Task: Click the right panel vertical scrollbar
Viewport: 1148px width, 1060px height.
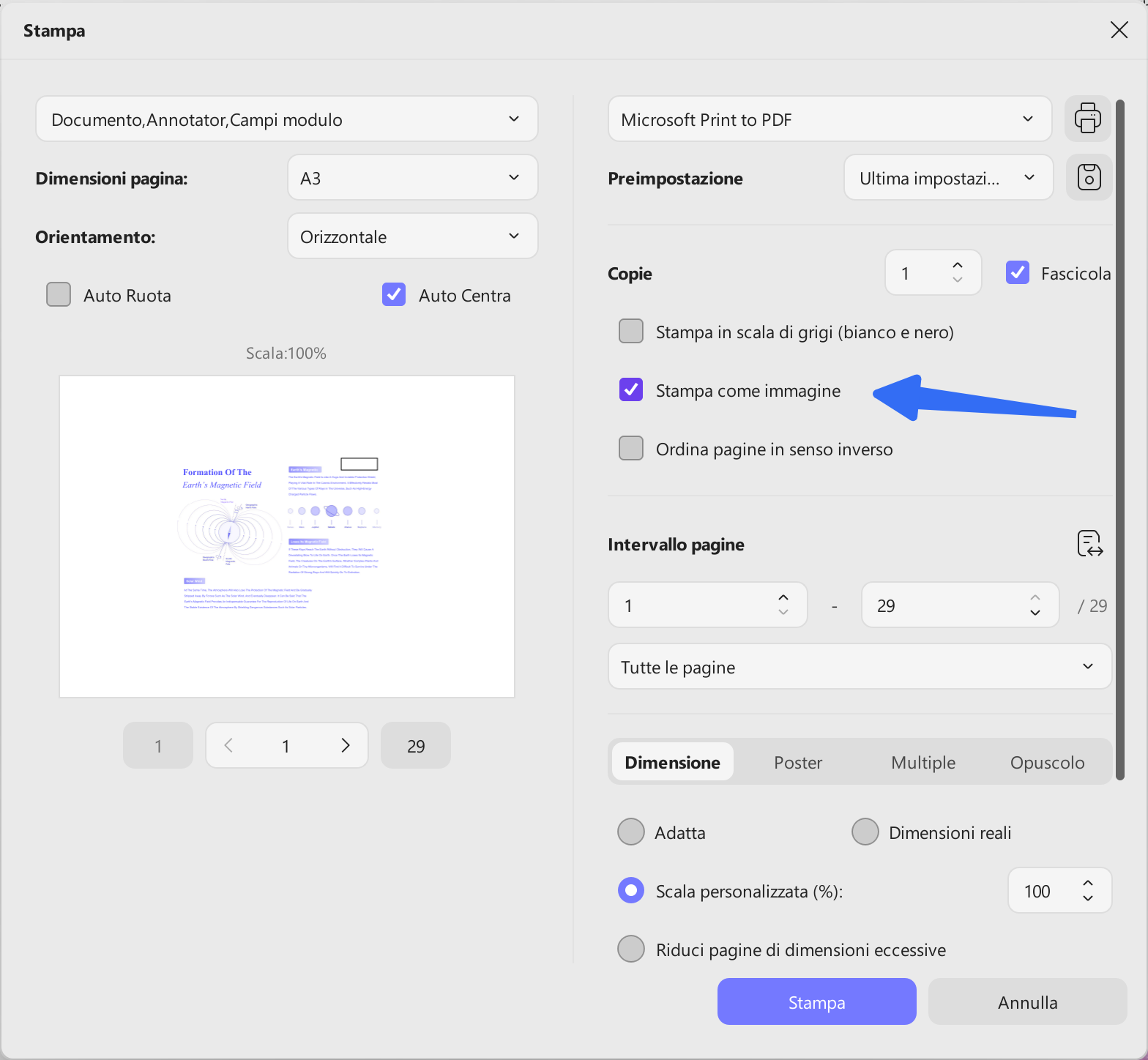Action: tap(1119, 439)
